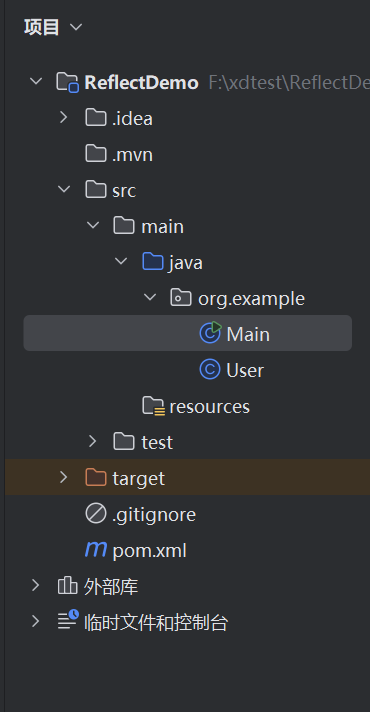The width and height of the screenshot is (370, 712).
Task: Click the external libraries bar-chart icon
Action: tap(67, 586)
